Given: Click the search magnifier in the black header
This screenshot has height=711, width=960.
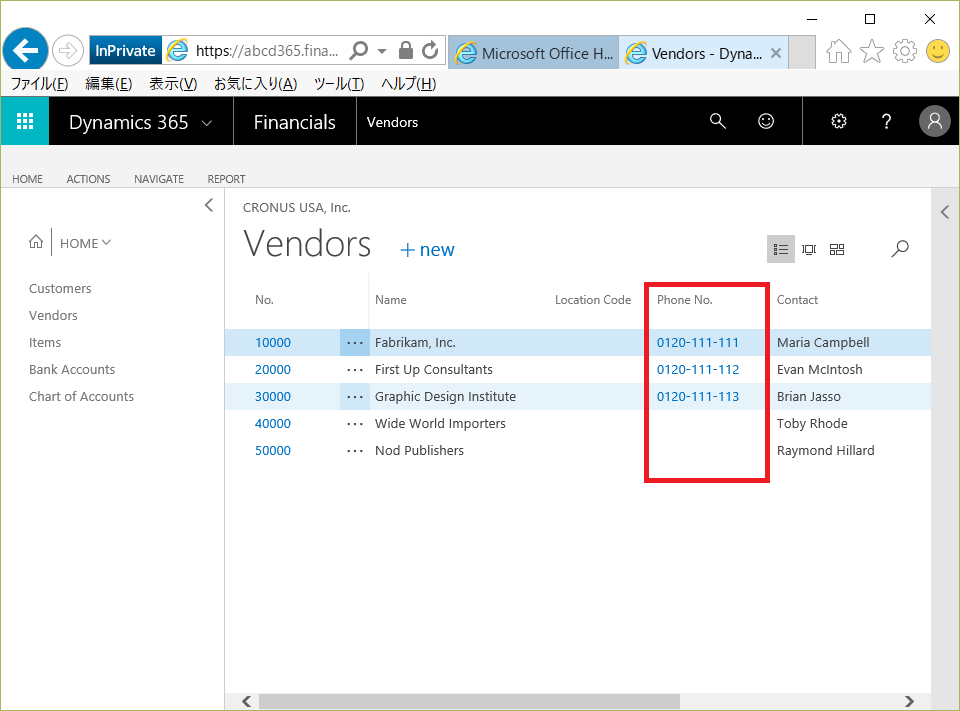Looking at the screenshot, I should (718, 121).
